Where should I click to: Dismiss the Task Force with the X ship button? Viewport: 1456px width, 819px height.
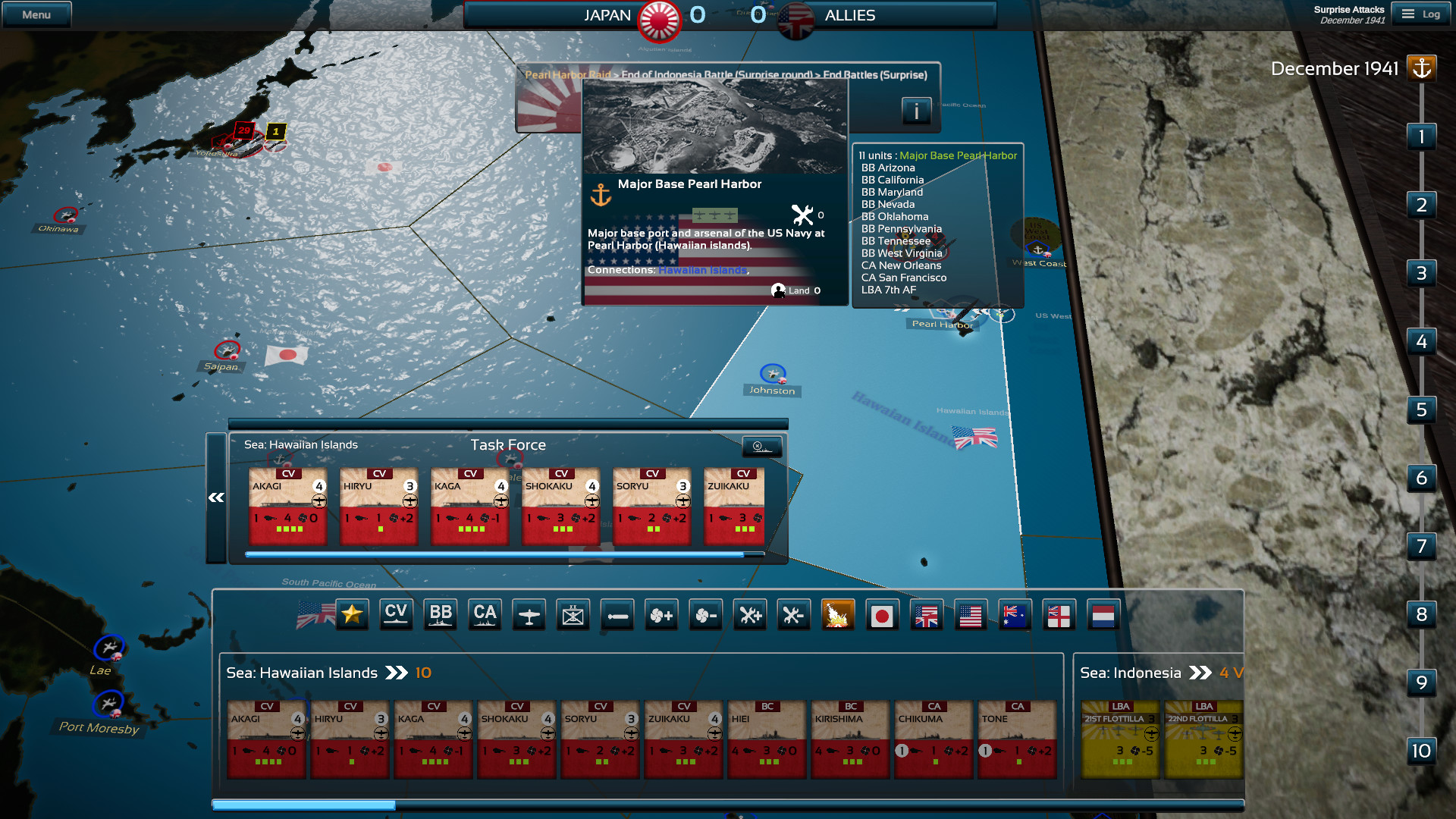tap(762, 447)
